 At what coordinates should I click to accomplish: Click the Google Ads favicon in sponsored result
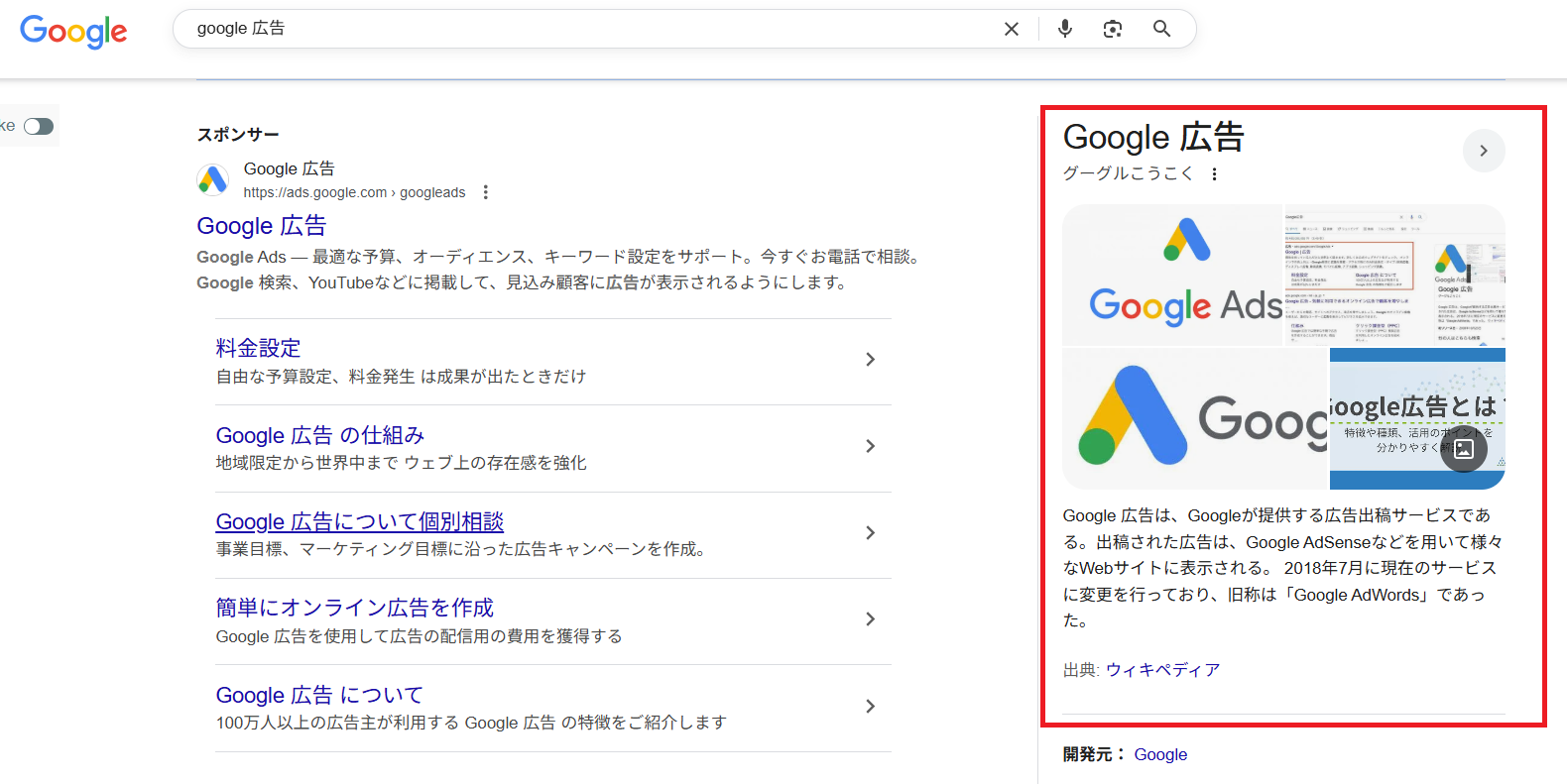pyautogui.click(x=212, y=180)
